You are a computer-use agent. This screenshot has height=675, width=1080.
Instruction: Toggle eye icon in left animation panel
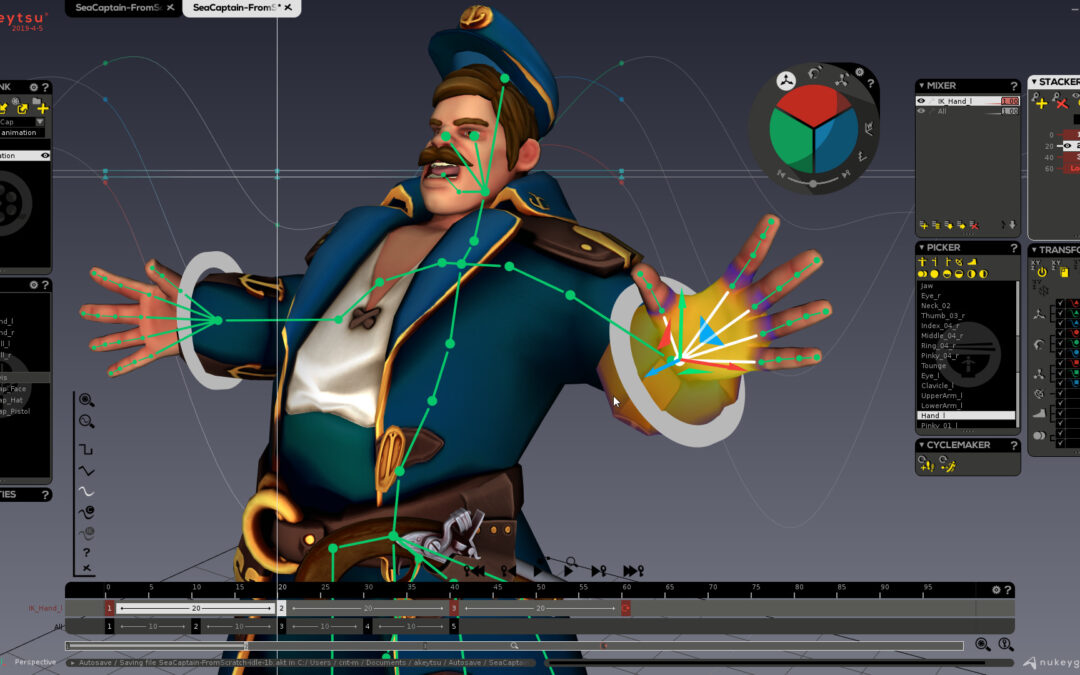point(45,156)
